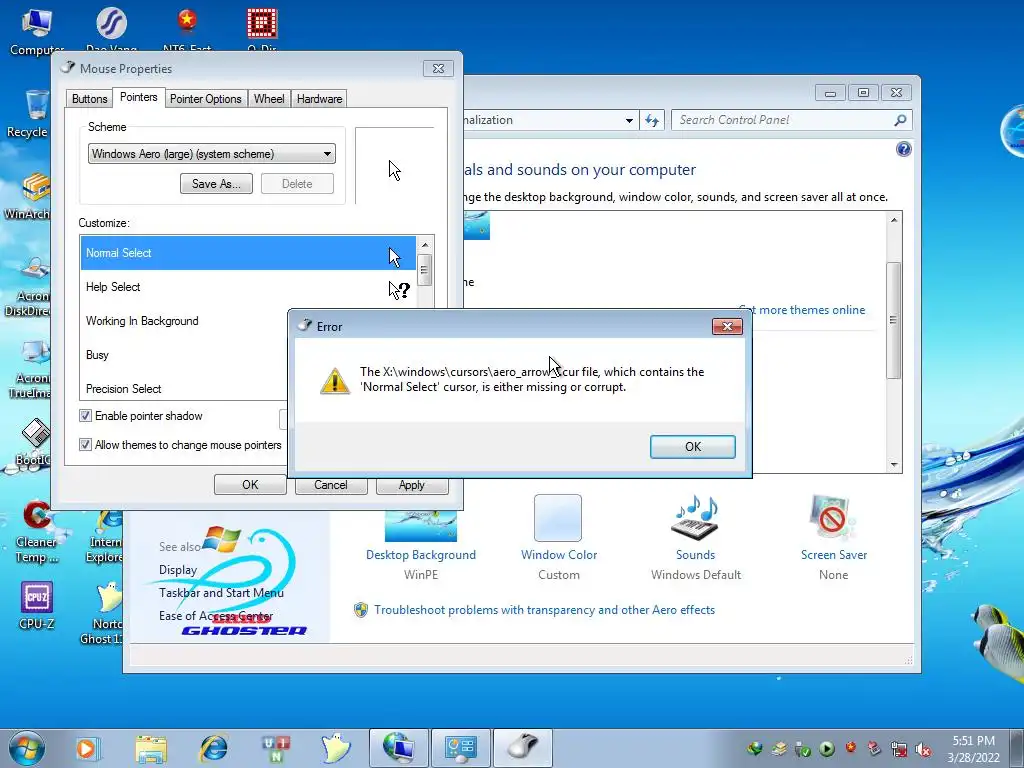Click the muted volume tray icon
Screen dimensions: 1024x768
pyautogui.click(x=923, y=749)
